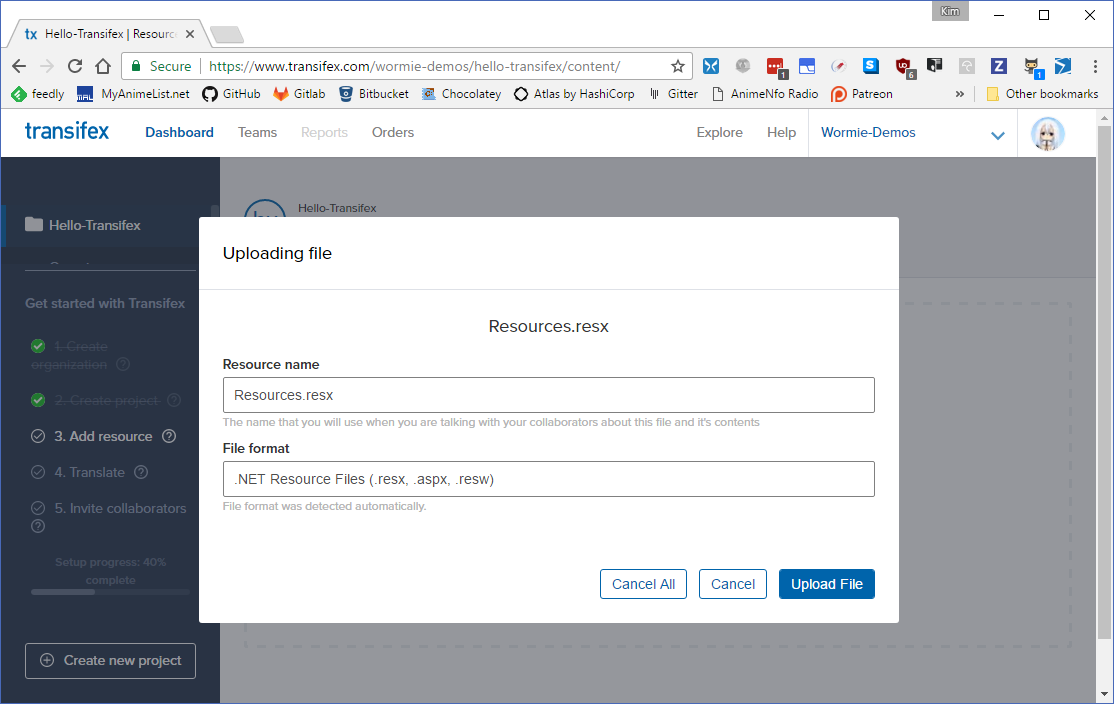
Task: Click the blue folder tab extension icon
Action: tap(806, 66)
